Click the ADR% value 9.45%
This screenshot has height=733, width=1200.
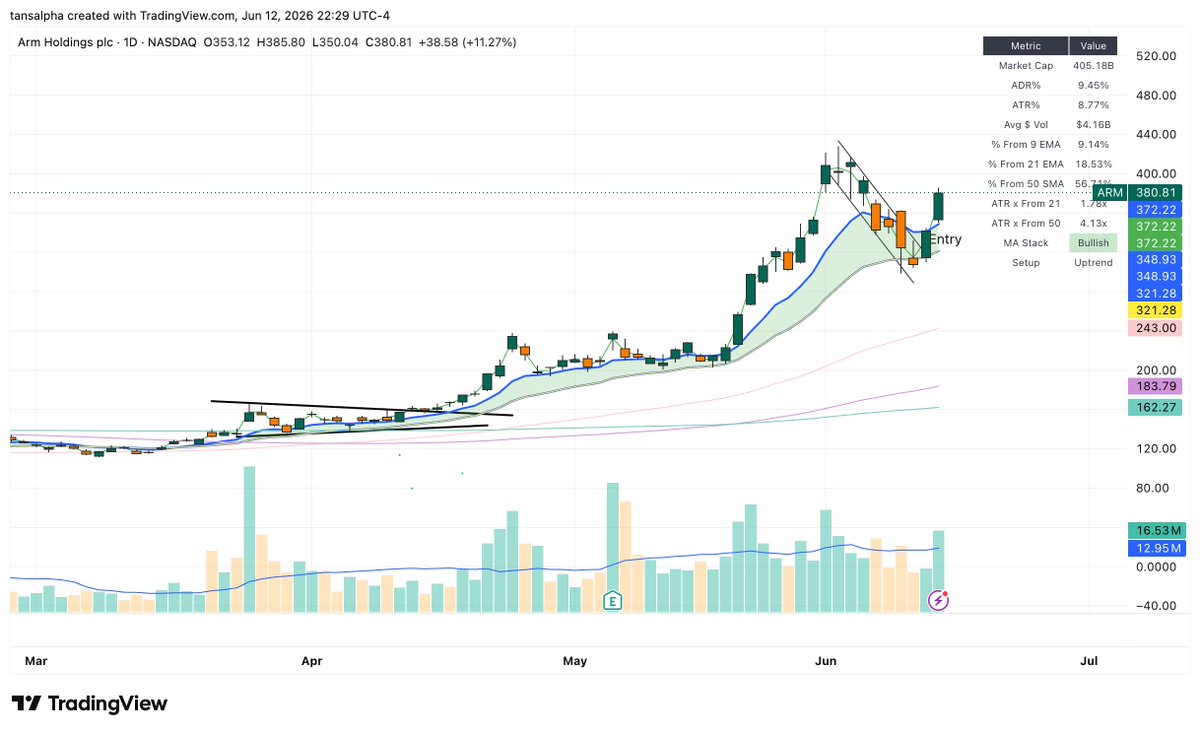point(1093,85)
